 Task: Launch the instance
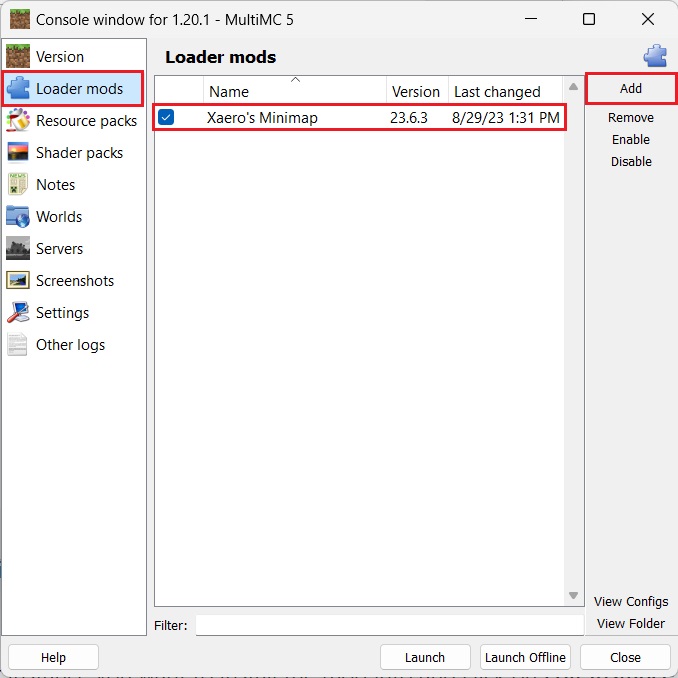[x=425, y=657]
